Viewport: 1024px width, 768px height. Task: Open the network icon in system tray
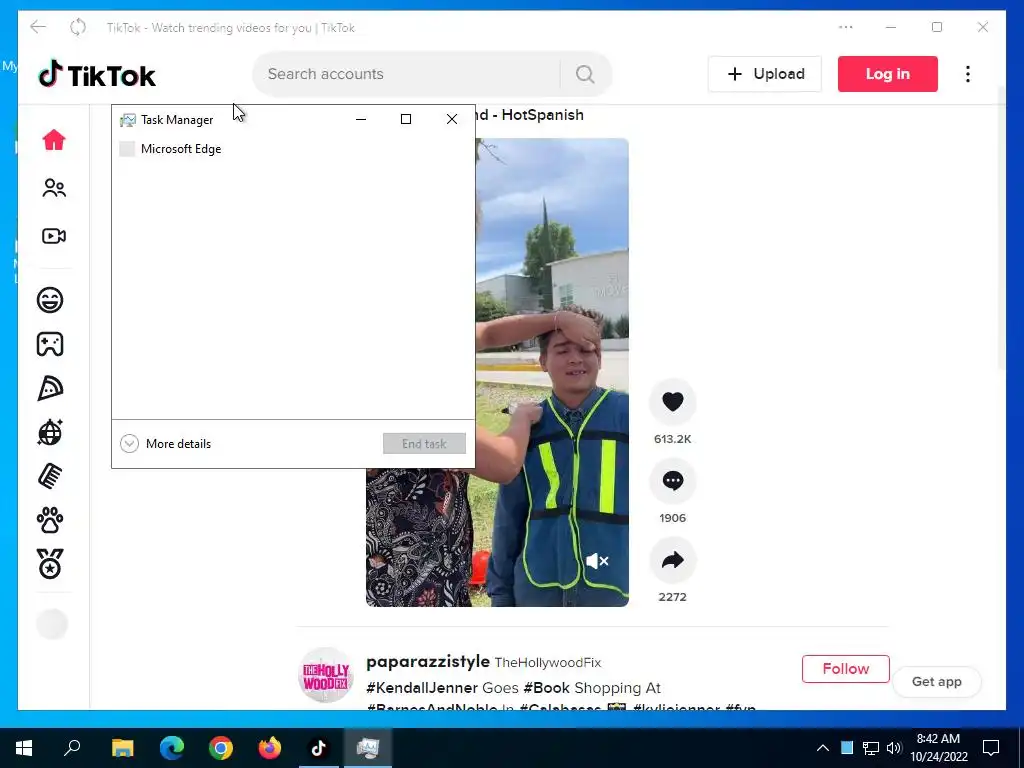[871, 748]
